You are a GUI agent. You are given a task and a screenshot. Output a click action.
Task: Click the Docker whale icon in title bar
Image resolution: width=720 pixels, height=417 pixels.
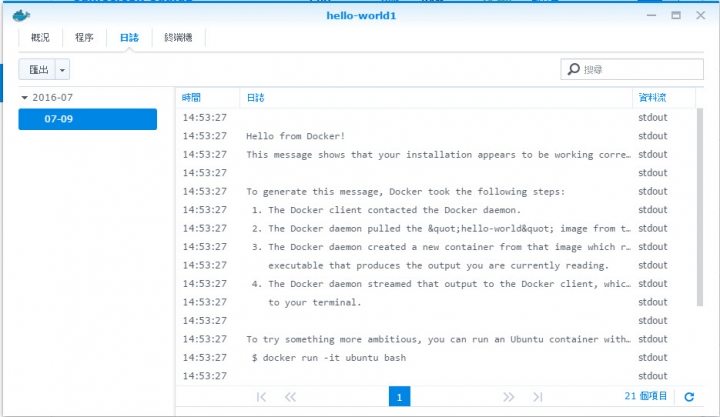click(21, 16)
